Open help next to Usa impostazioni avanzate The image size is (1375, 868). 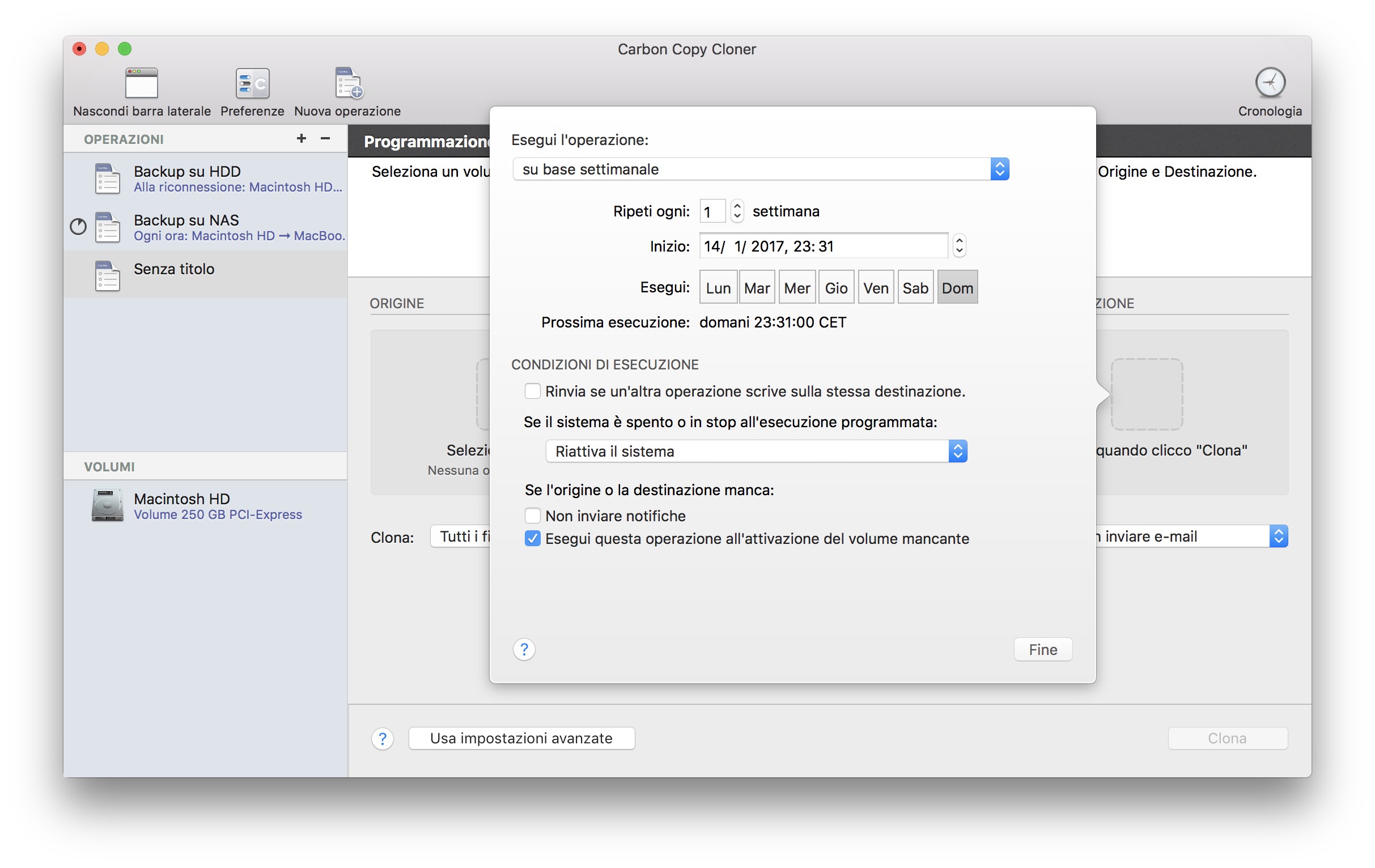382,738
